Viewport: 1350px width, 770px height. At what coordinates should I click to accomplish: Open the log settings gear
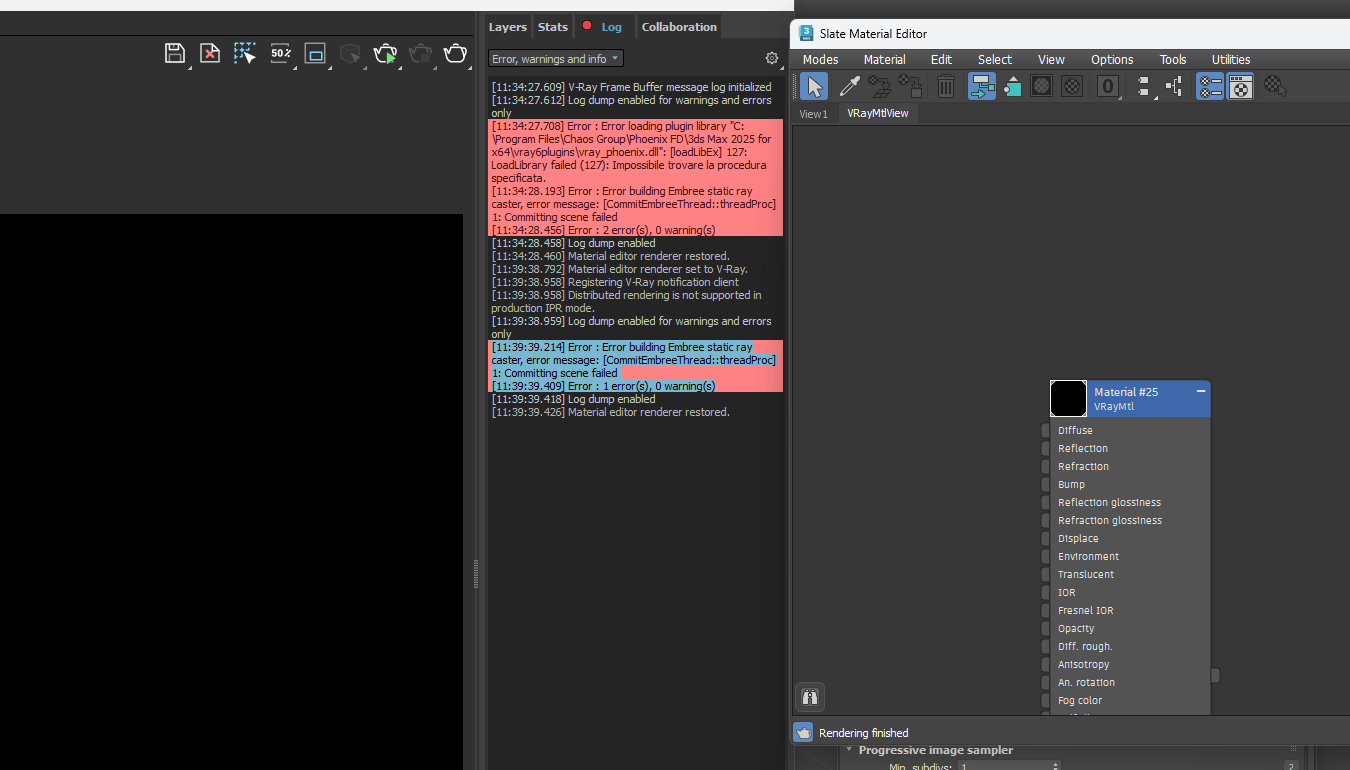[x=772, y=58]
